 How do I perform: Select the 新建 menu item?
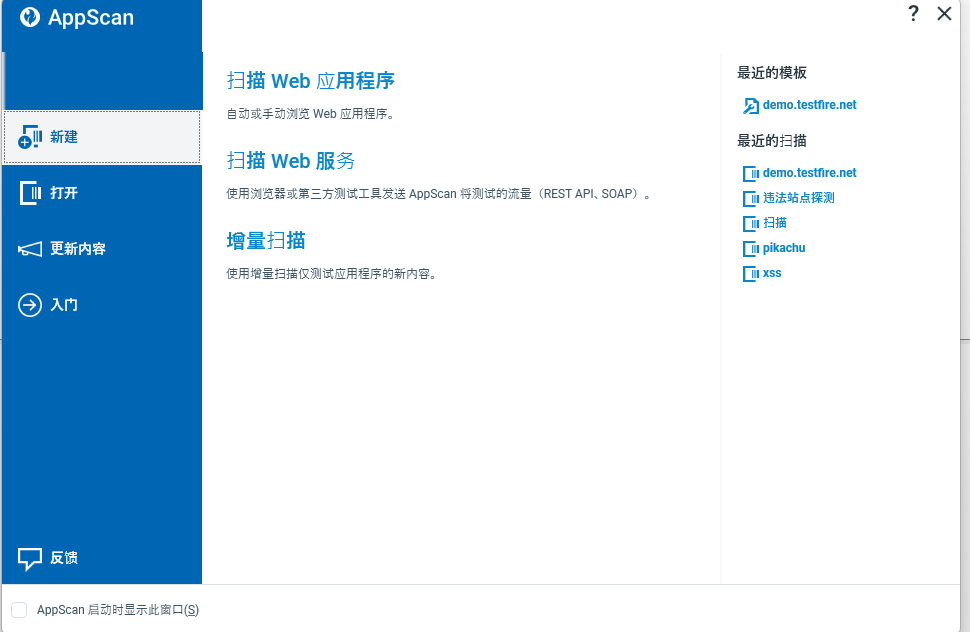coord(102,137)
